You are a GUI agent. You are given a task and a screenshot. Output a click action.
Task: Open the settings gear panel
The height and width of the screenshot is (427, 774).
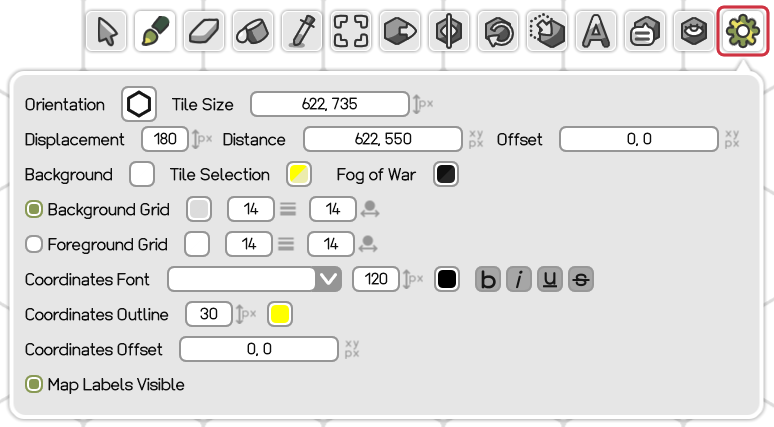tap(742, 32)
